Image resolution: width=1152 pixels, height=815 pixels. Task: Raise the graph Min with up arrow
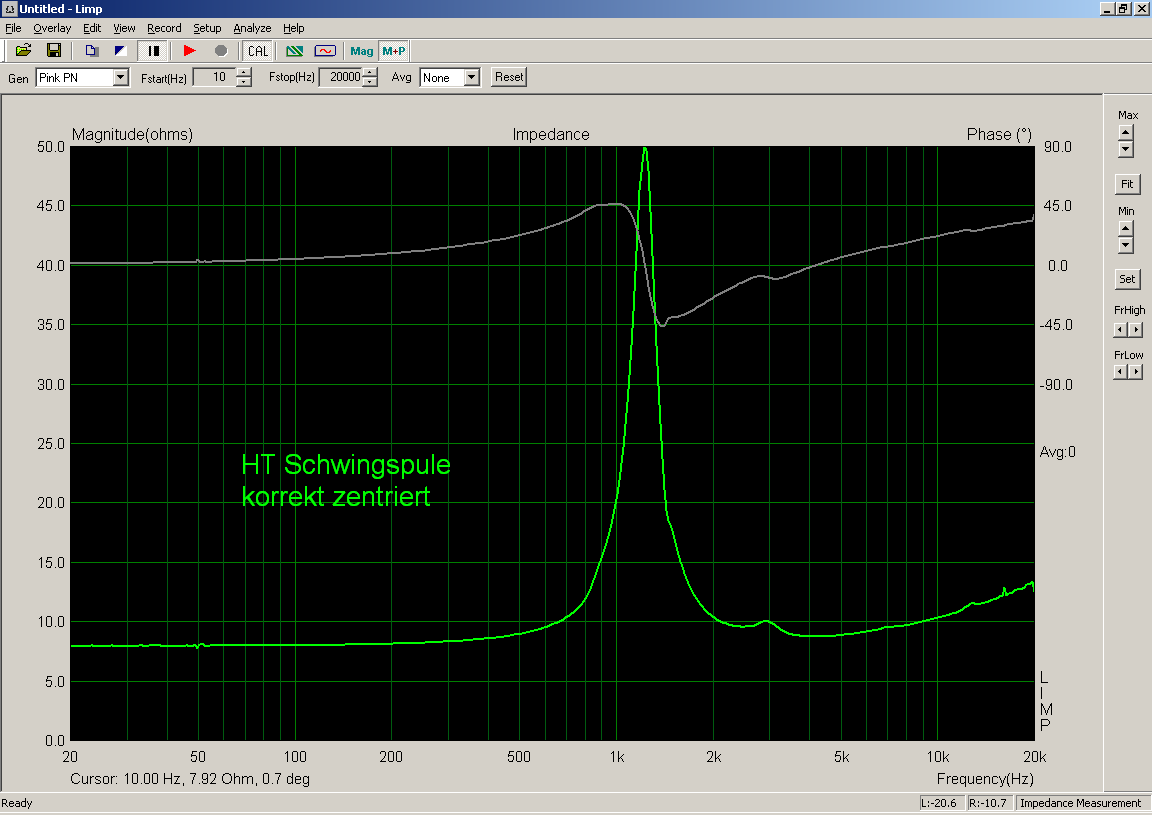tap(1126, 229)
